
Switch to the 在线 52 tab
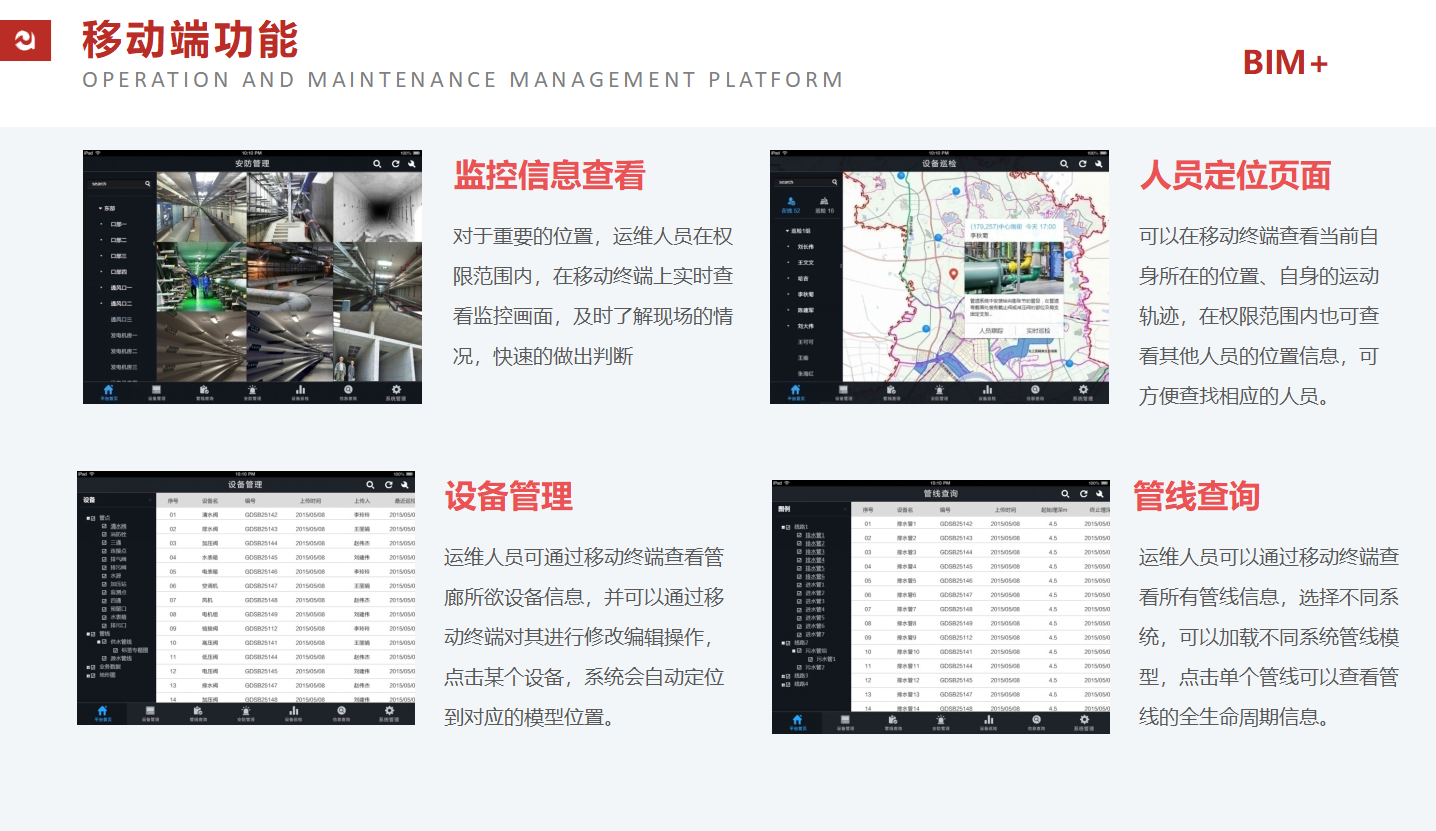(x=791, y=205)
